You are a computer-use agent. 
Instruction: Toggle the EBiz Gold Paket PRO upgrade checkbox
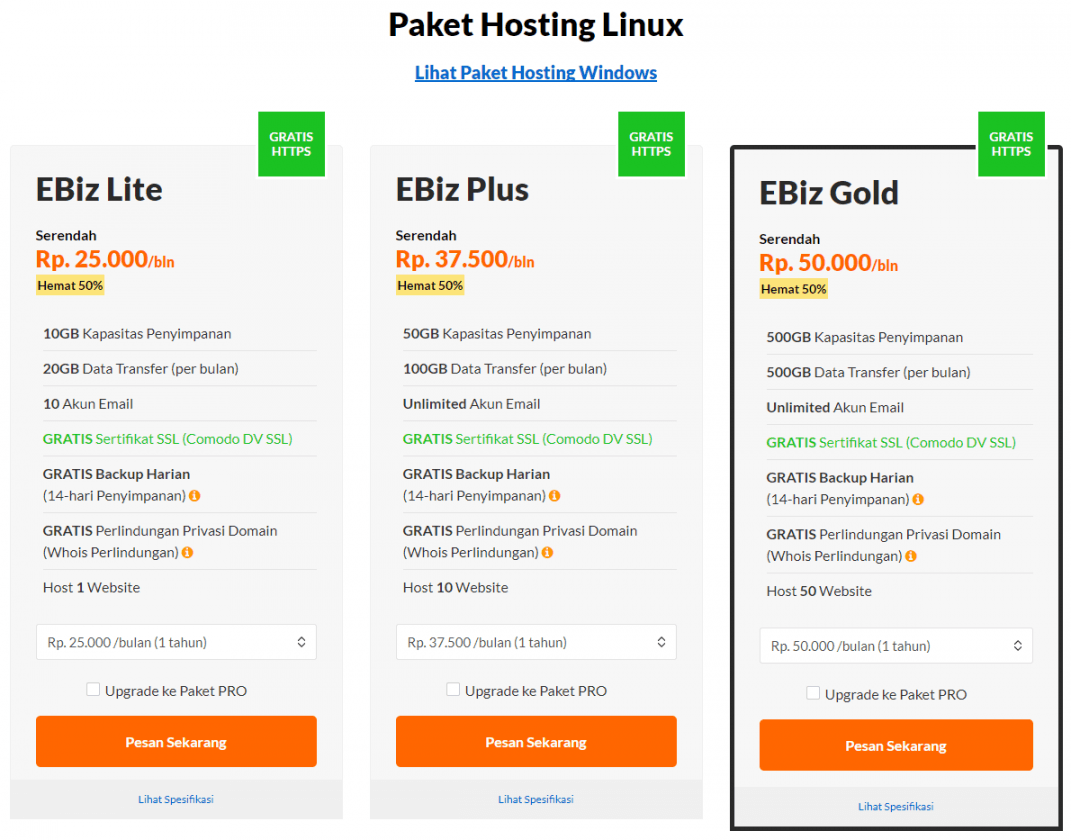813,693
